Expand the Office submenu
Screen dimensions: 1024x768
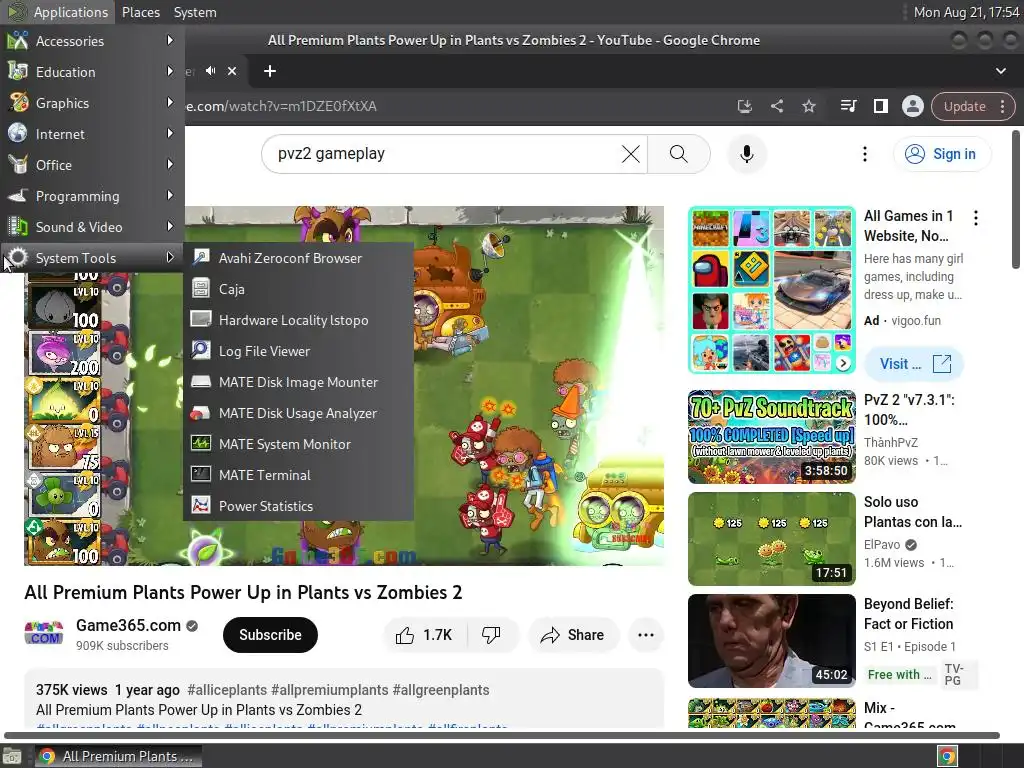tap(92, 165)
